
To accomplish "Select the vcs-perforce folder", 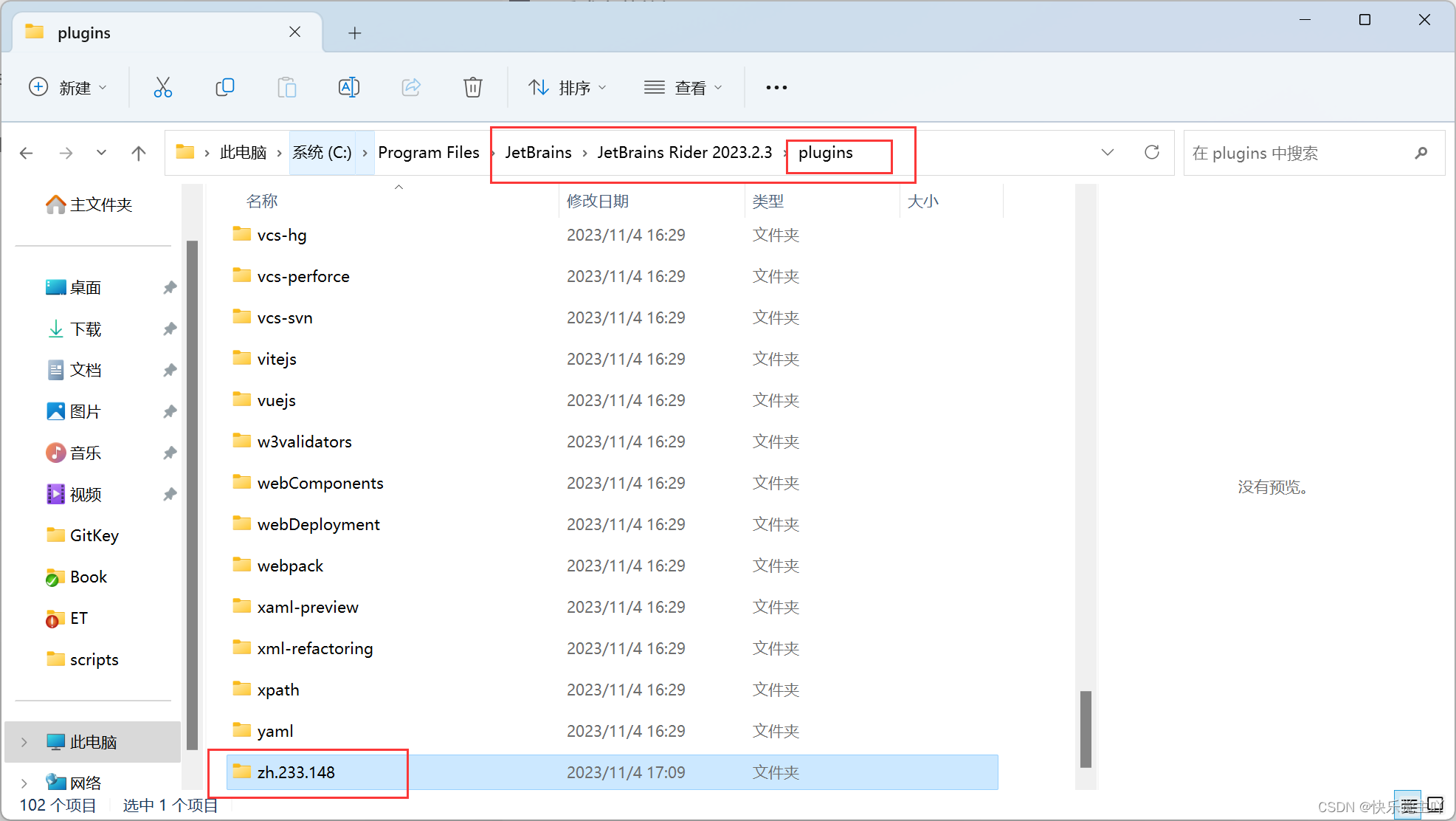I will point(303,276).
